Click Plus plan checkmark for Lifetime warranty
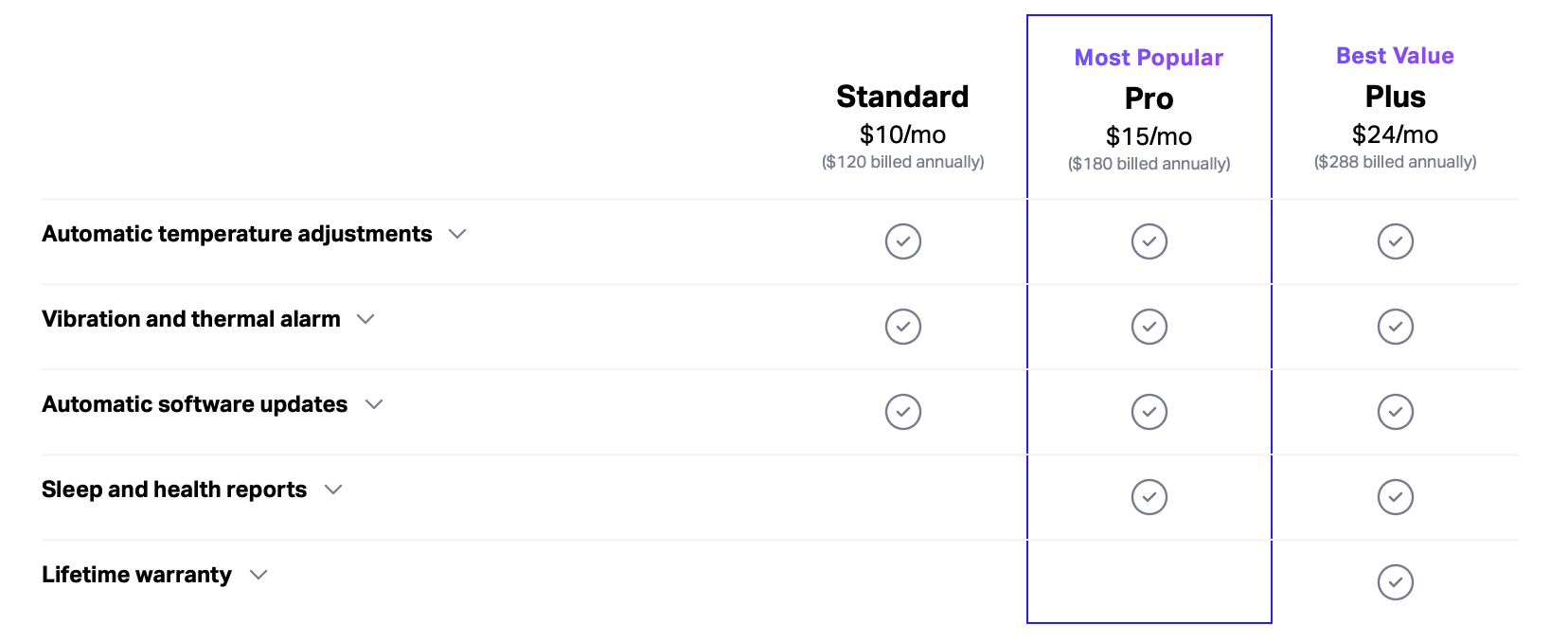 tap(1395, 582)
